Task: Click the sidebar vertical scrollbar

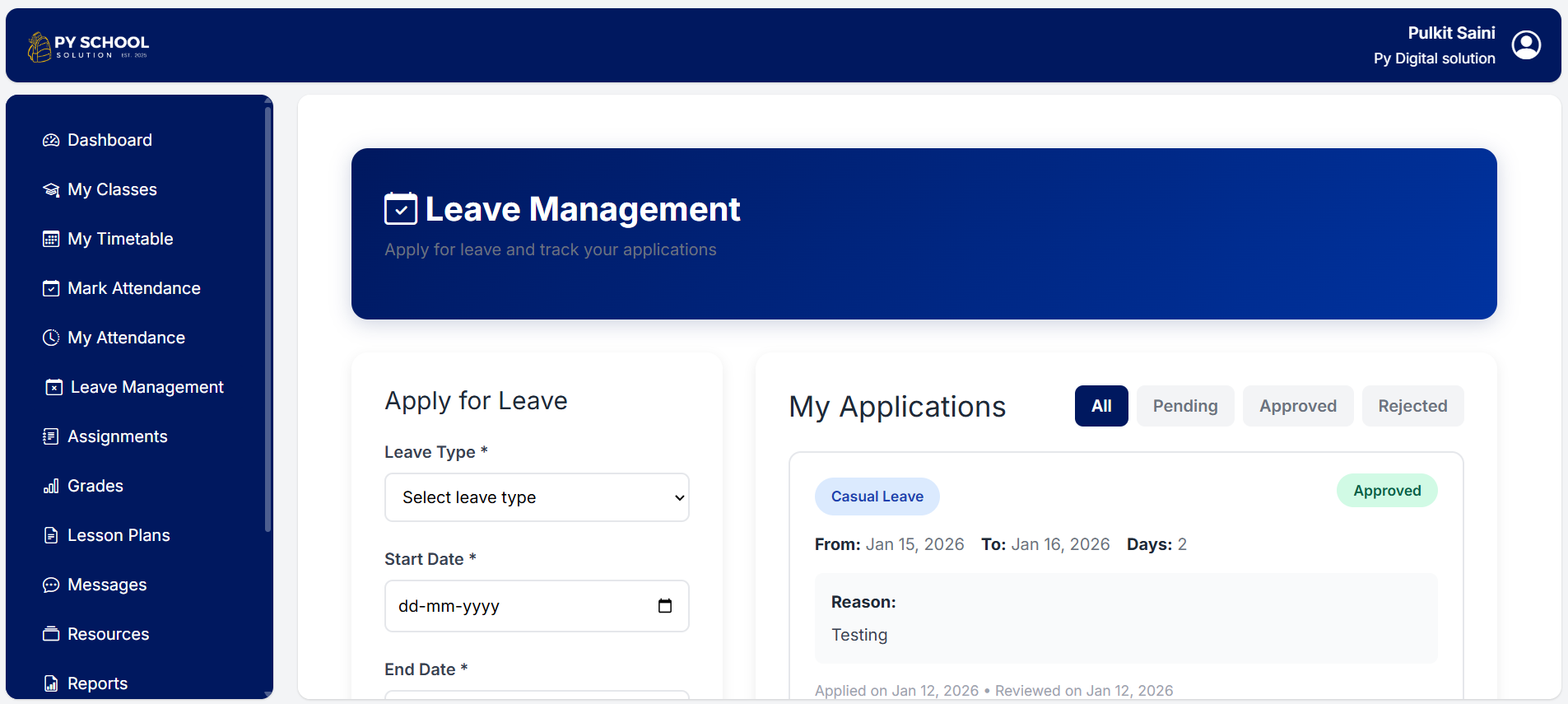Action: pos(268,321)
